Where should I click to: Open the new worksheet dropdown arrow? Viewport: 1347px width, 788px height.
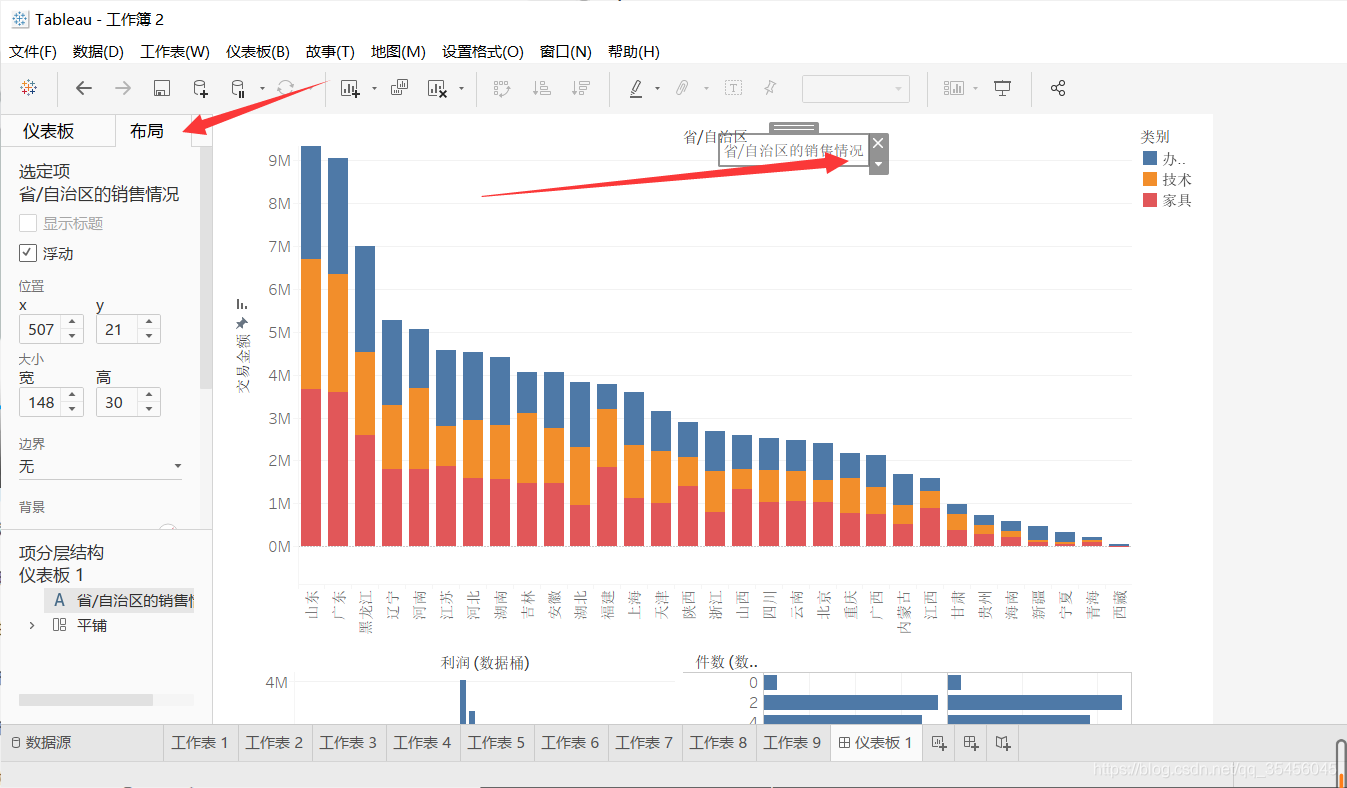point(374,88)
